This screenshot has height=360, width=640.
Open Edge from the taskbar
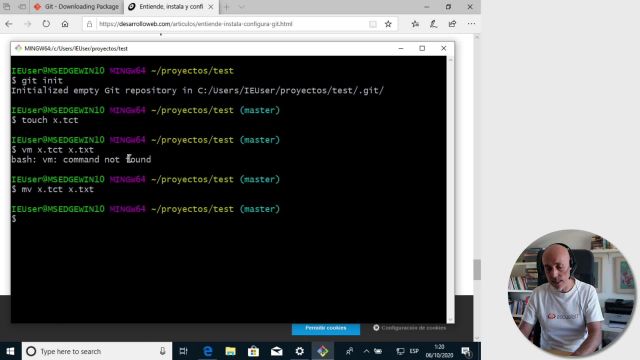coord(207,351)
